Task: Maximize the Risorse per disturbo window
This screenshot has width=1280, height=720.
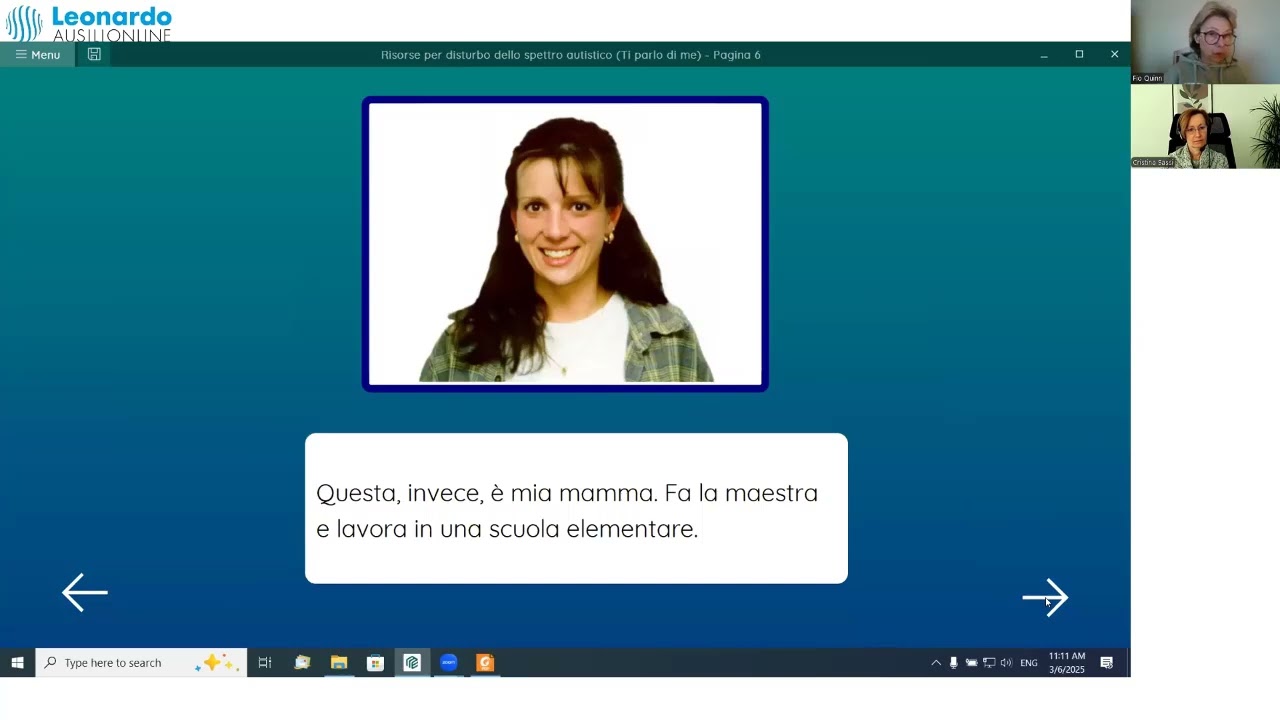Action: pos(1079,55)
